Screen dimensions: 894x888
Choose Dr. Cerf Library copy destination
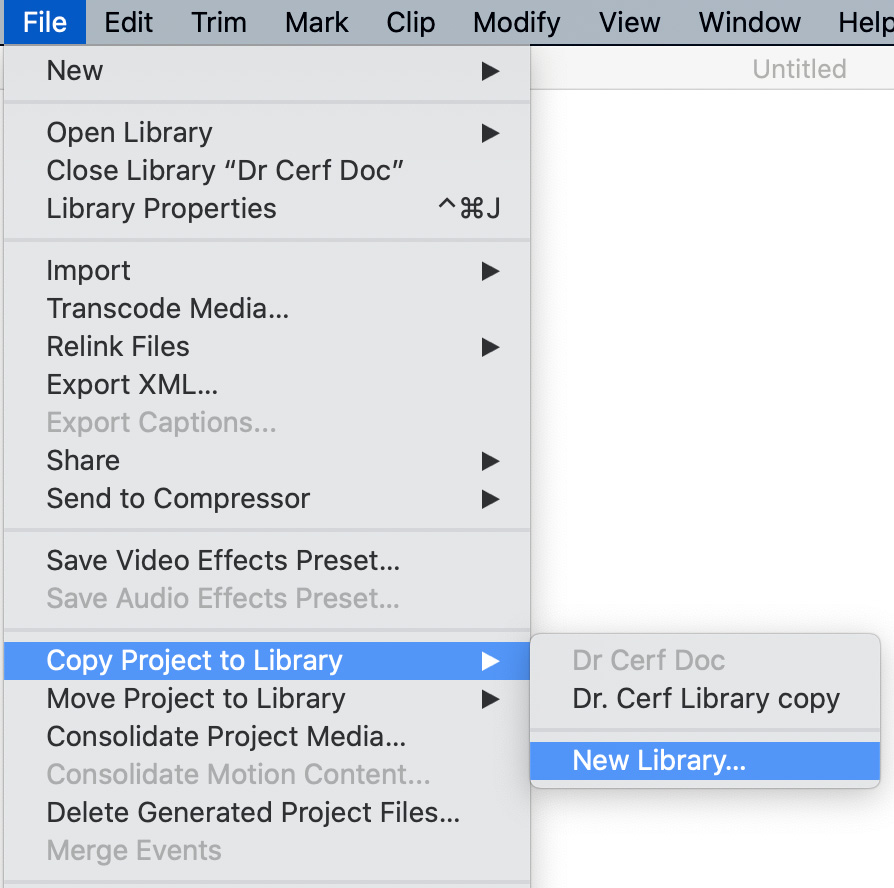click(705, 699)
